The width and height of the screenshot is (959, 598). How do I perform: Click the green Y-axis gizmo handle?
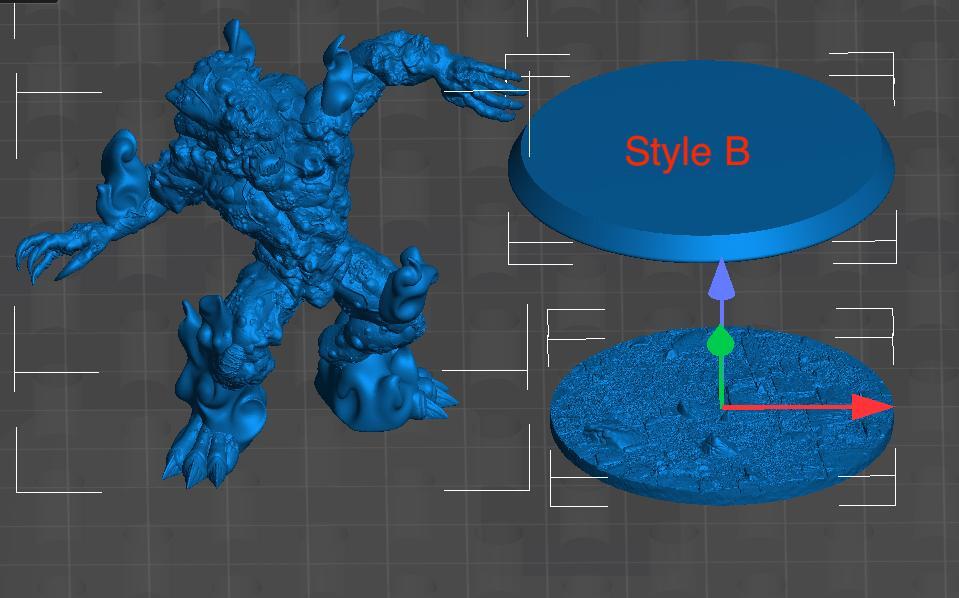(x=720, y=342)
